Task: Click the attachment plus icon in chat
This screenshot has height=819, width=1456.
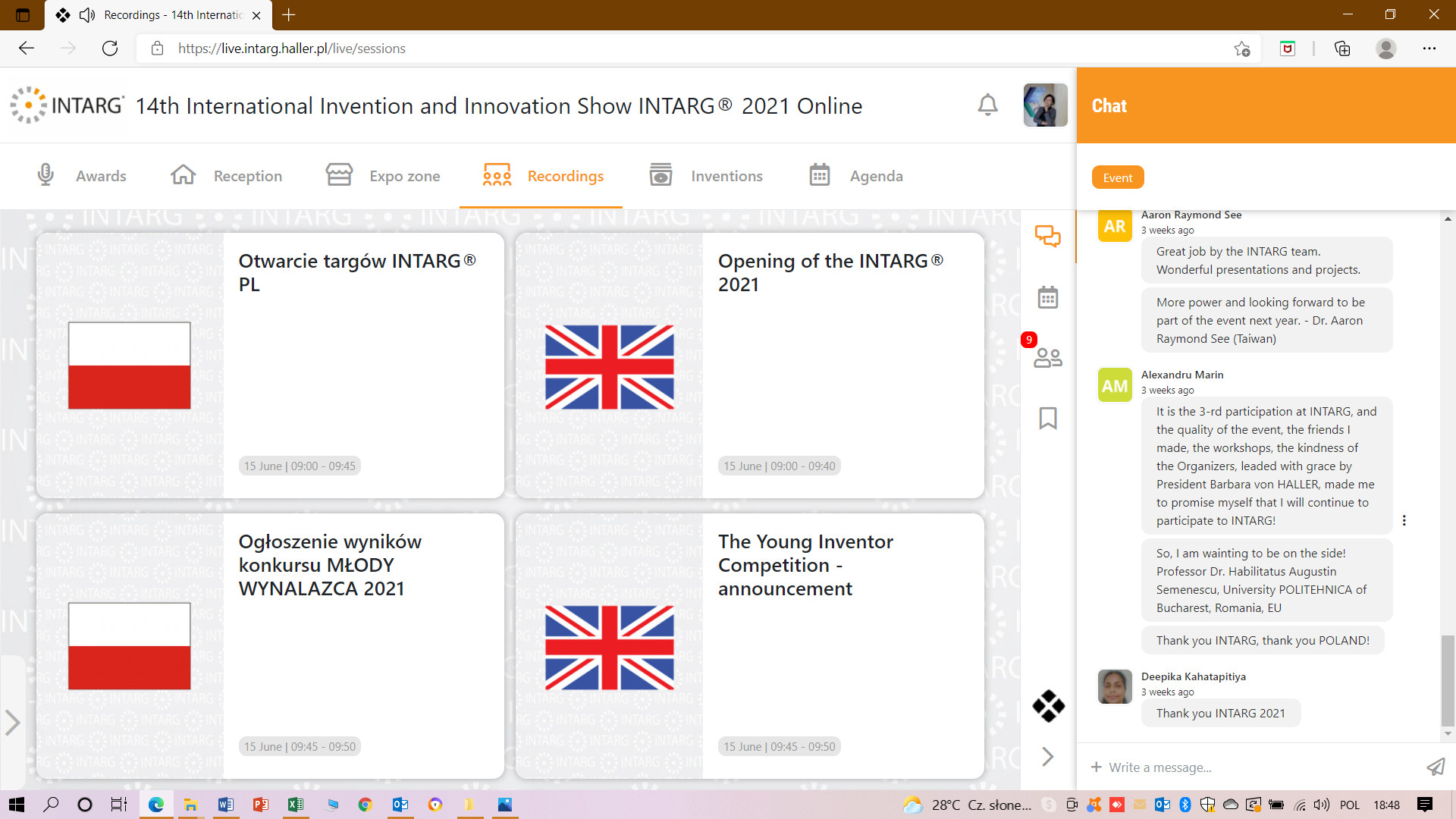Action: tap(1096, 767)
